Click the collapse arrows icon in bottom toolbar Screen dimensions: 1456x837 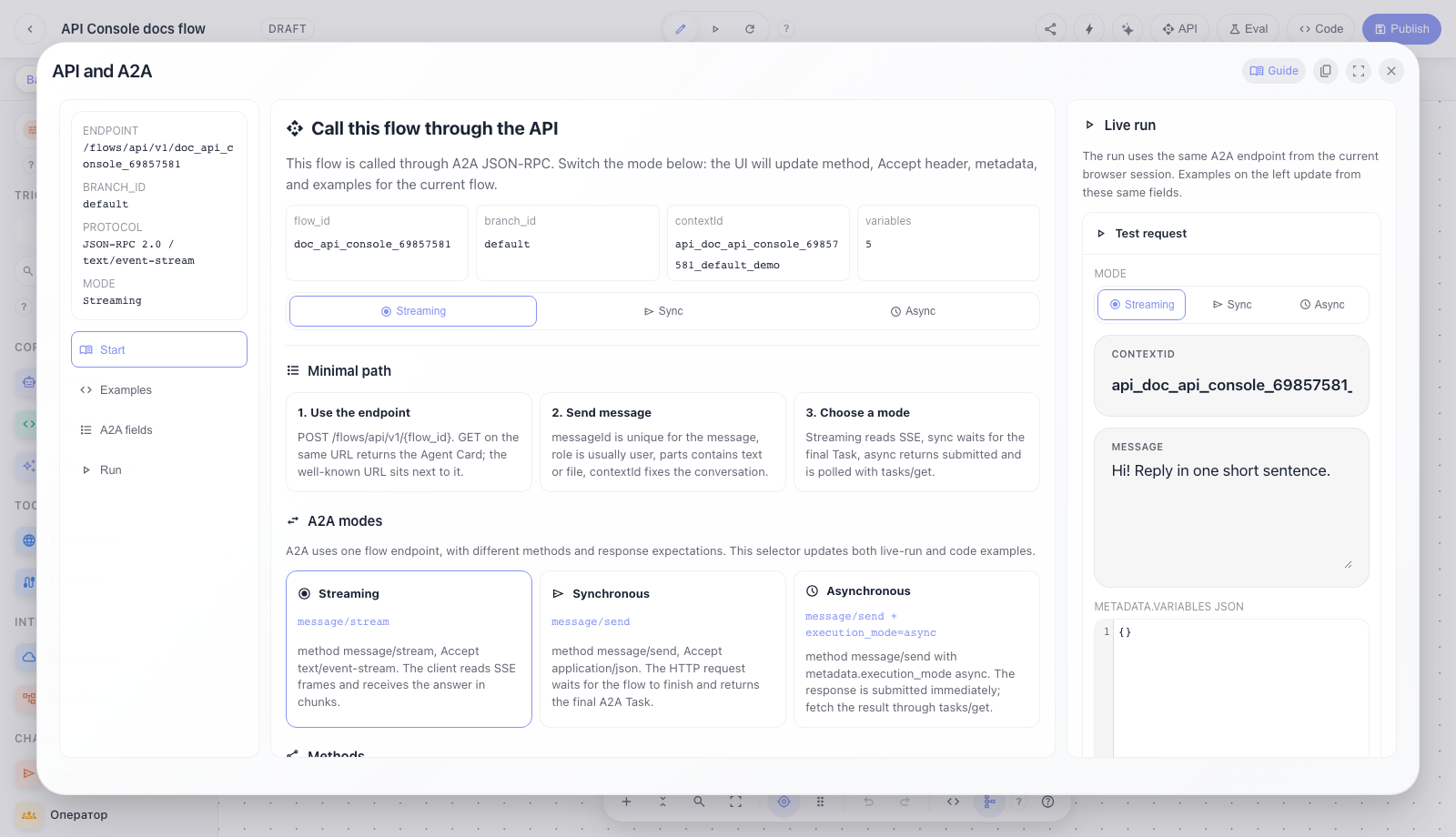[662, 802]
